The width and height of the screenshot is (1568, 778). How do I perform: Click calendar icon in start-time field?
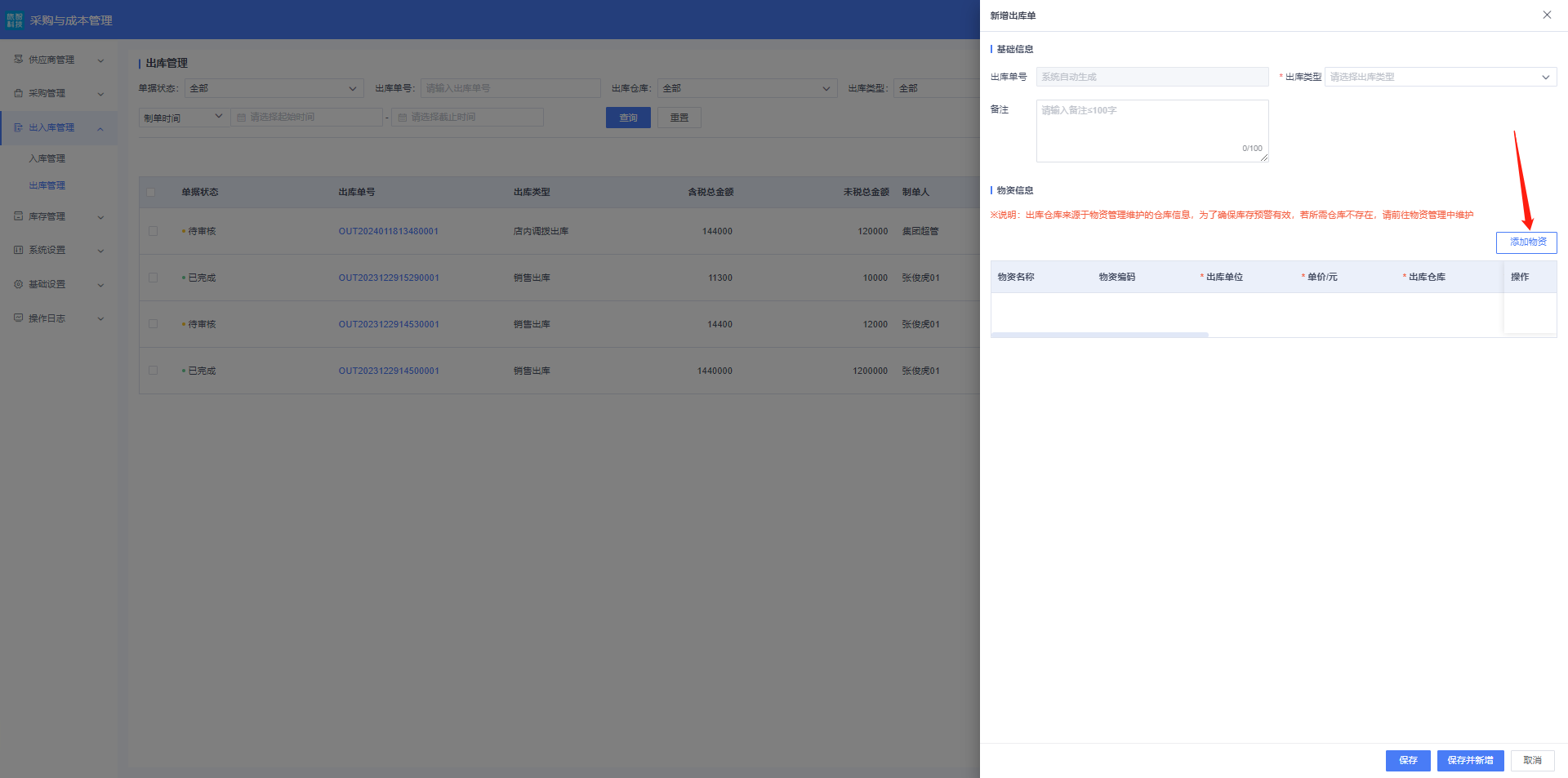pyautogui.click(x=241, y=118)
